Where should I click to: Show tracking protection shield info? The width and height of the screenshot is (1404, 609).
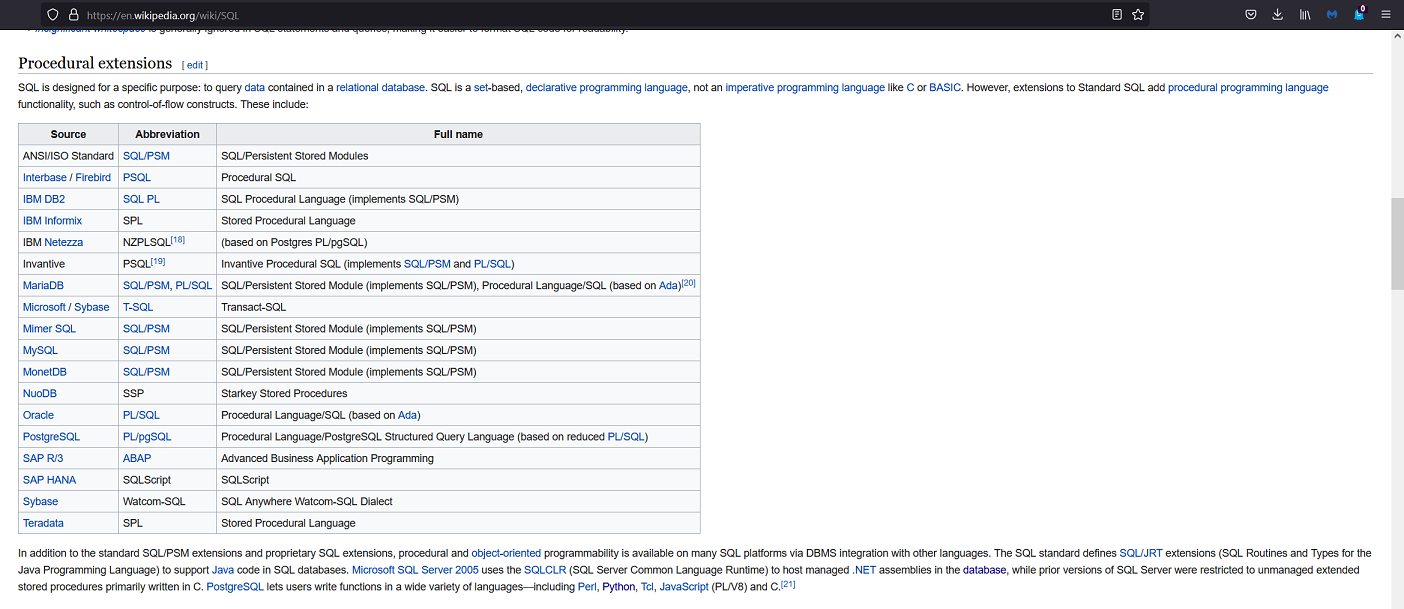53,15
